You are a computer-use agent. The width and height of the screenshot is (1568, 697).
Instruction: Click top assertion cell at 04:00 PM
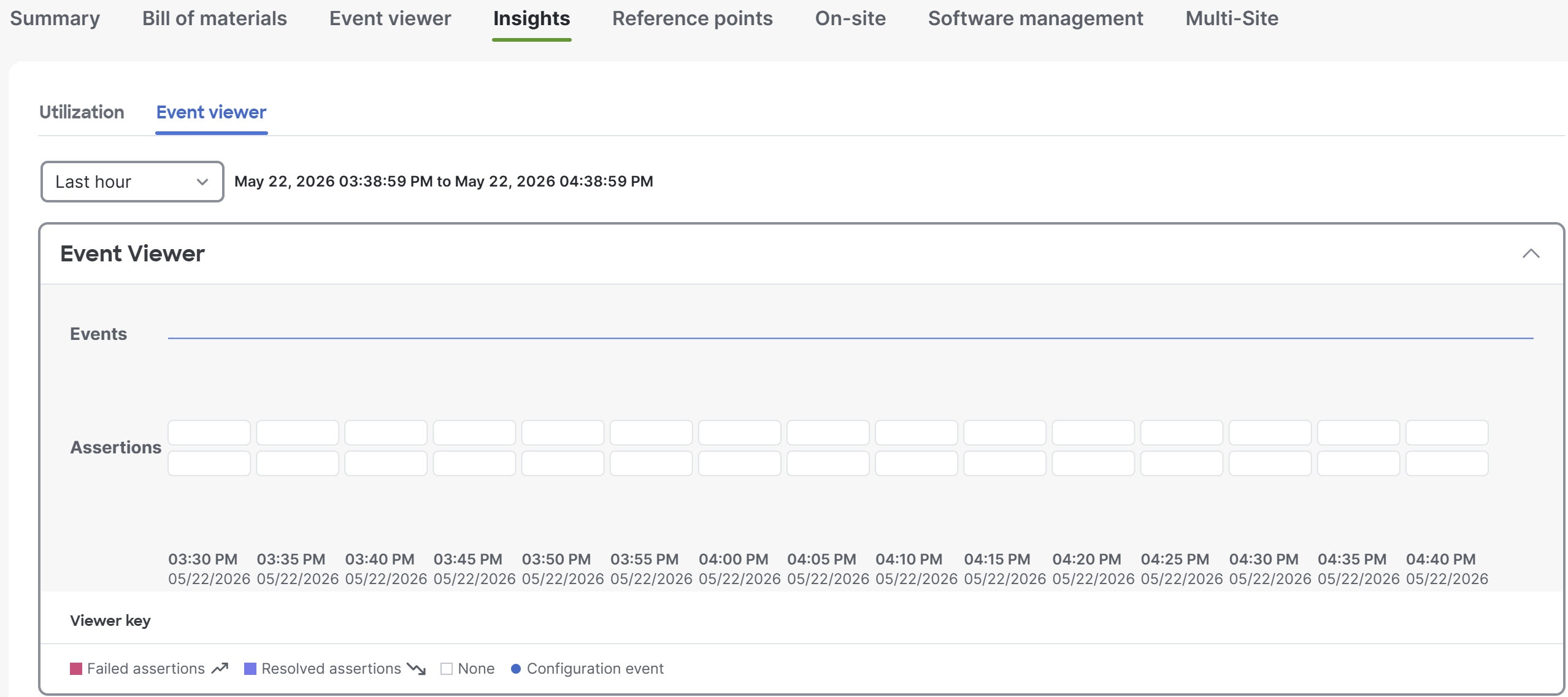[739, 433]
